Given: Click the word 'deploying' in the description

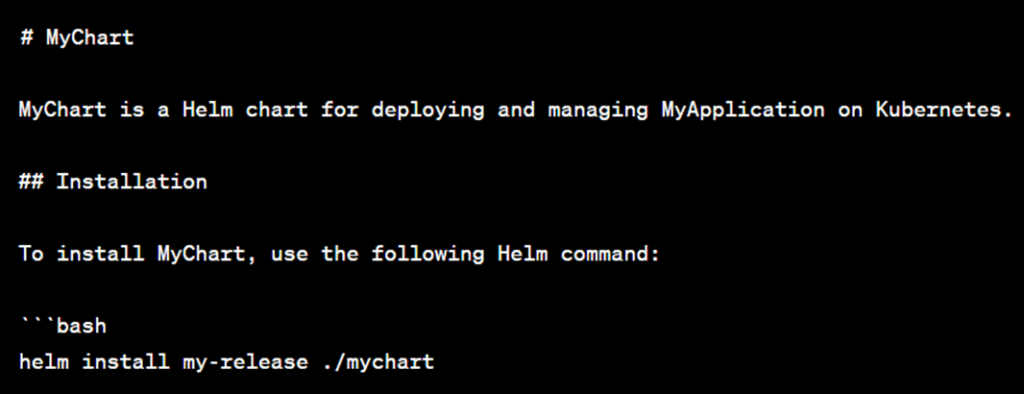Looking at the screenshot, I should 428,110.
